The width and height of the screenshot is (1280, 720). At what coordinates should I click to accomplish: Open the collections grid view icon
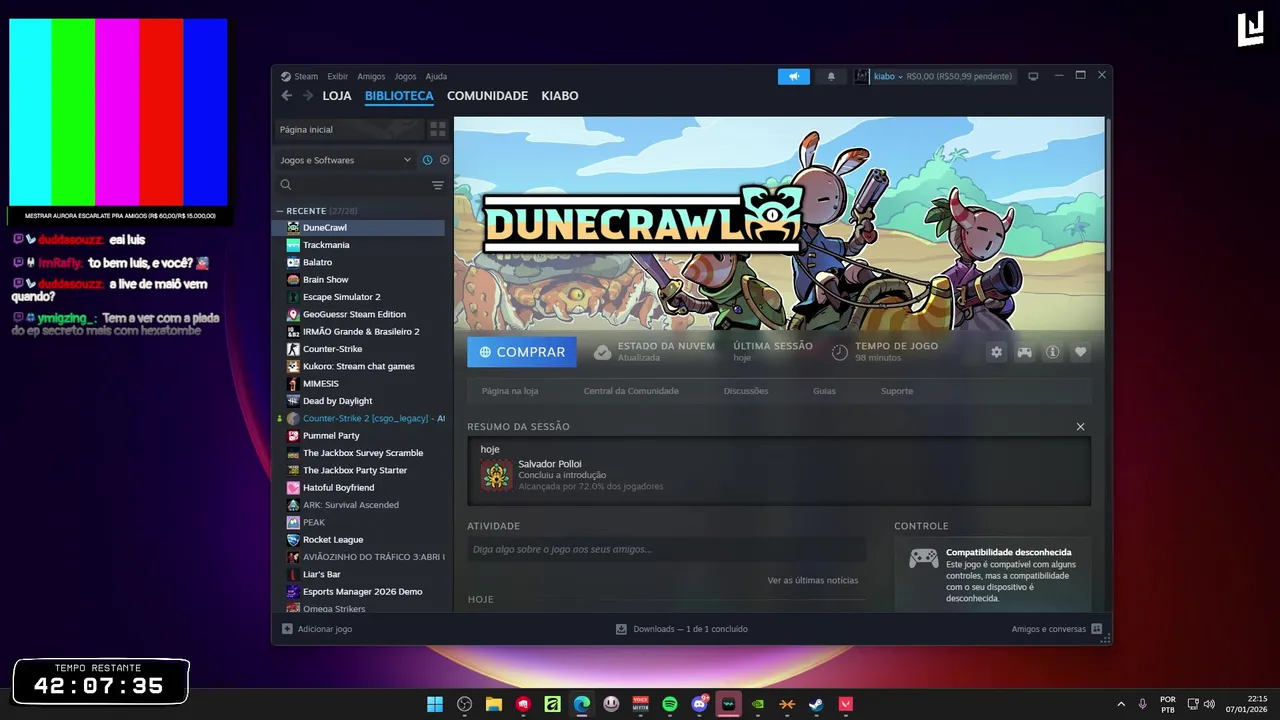point(438,129)
